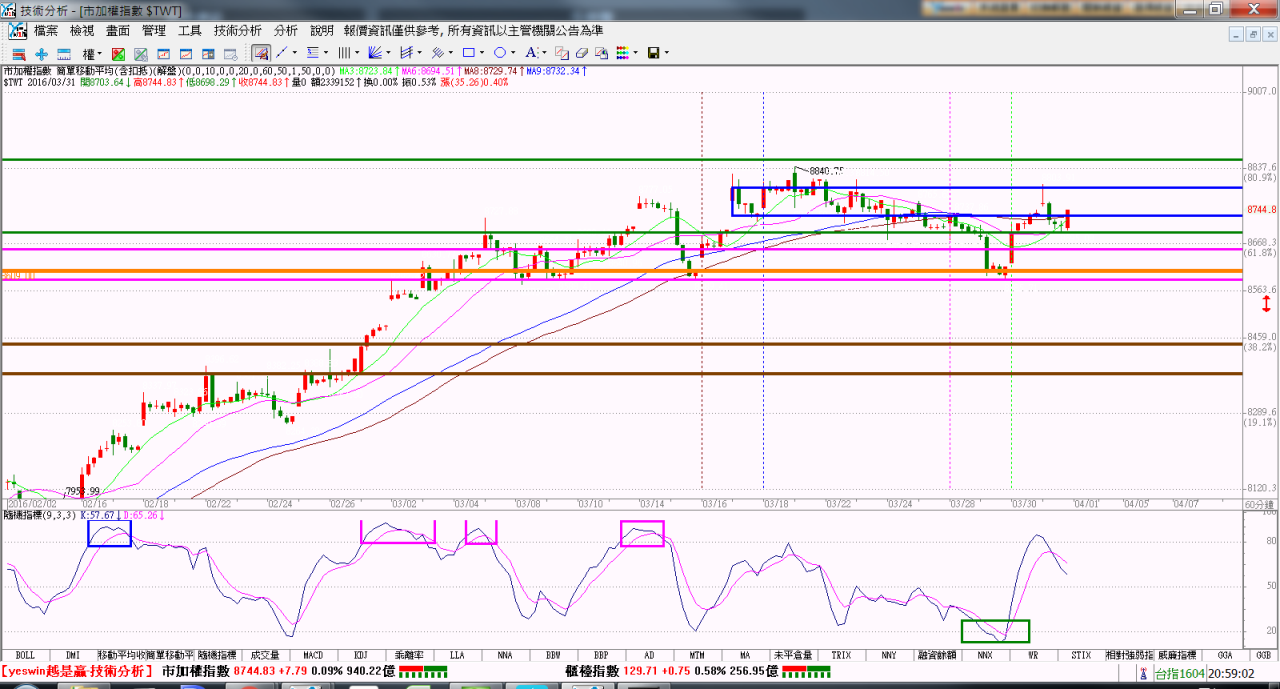The height and width of the screenshot is (689, 1280).
Task: Select the BOLL indicator tab
Action: coord(24,655)
